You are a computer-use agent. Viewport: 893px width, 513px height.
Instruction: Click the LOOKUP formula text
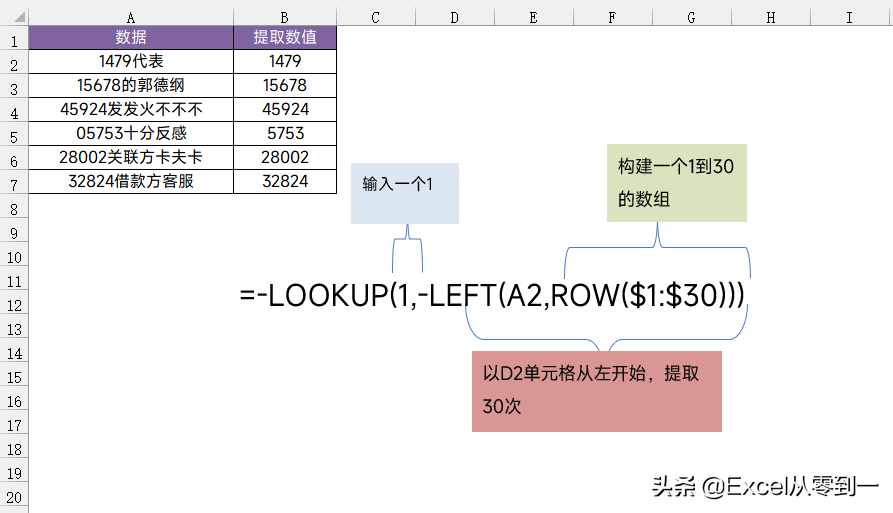492,296
